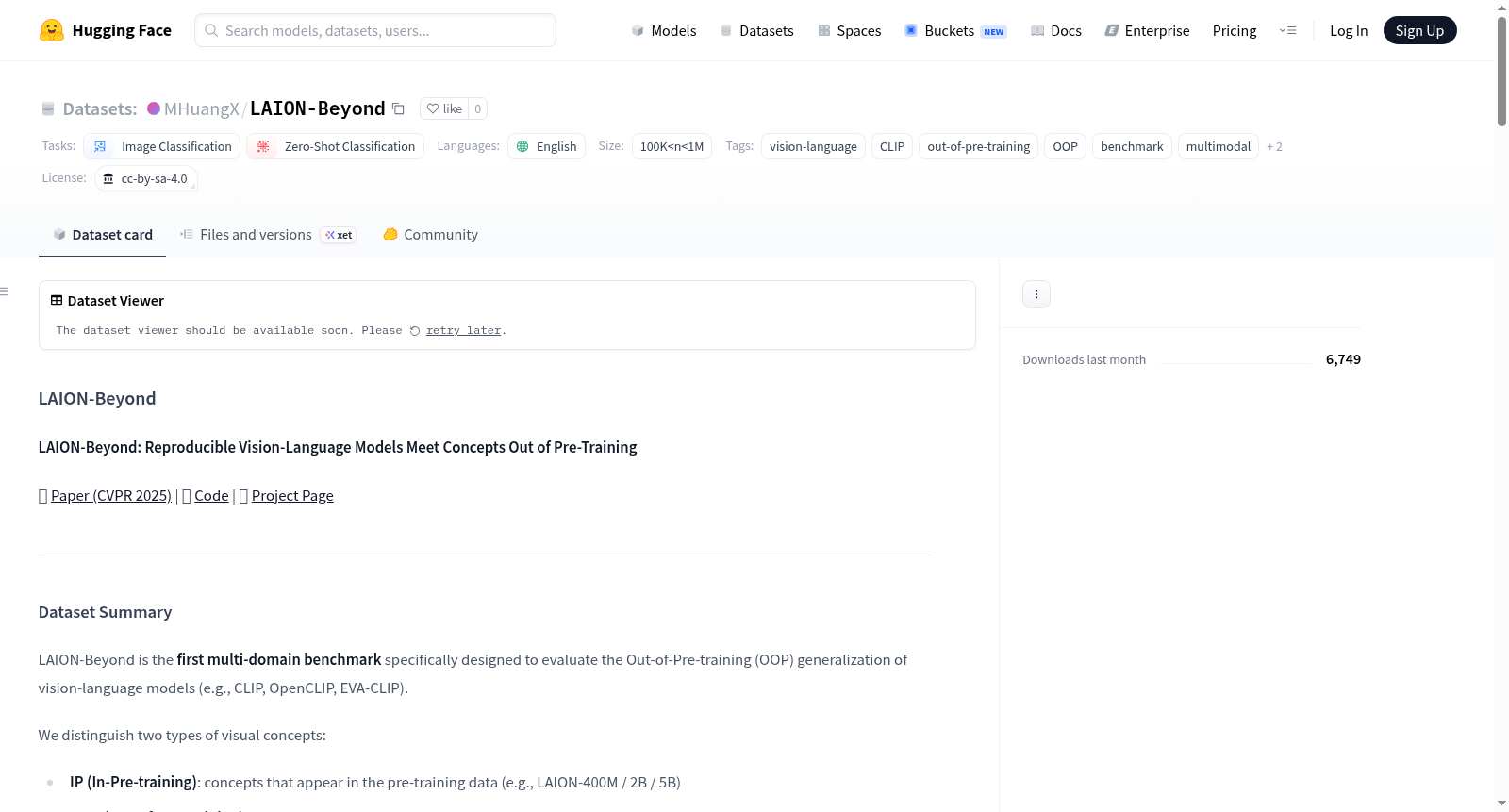Image resolution: width=1509 pixels, height=812 pixels.
Task: Select the cc-by-sa-4.0 license tag
Action: [145, 178]
